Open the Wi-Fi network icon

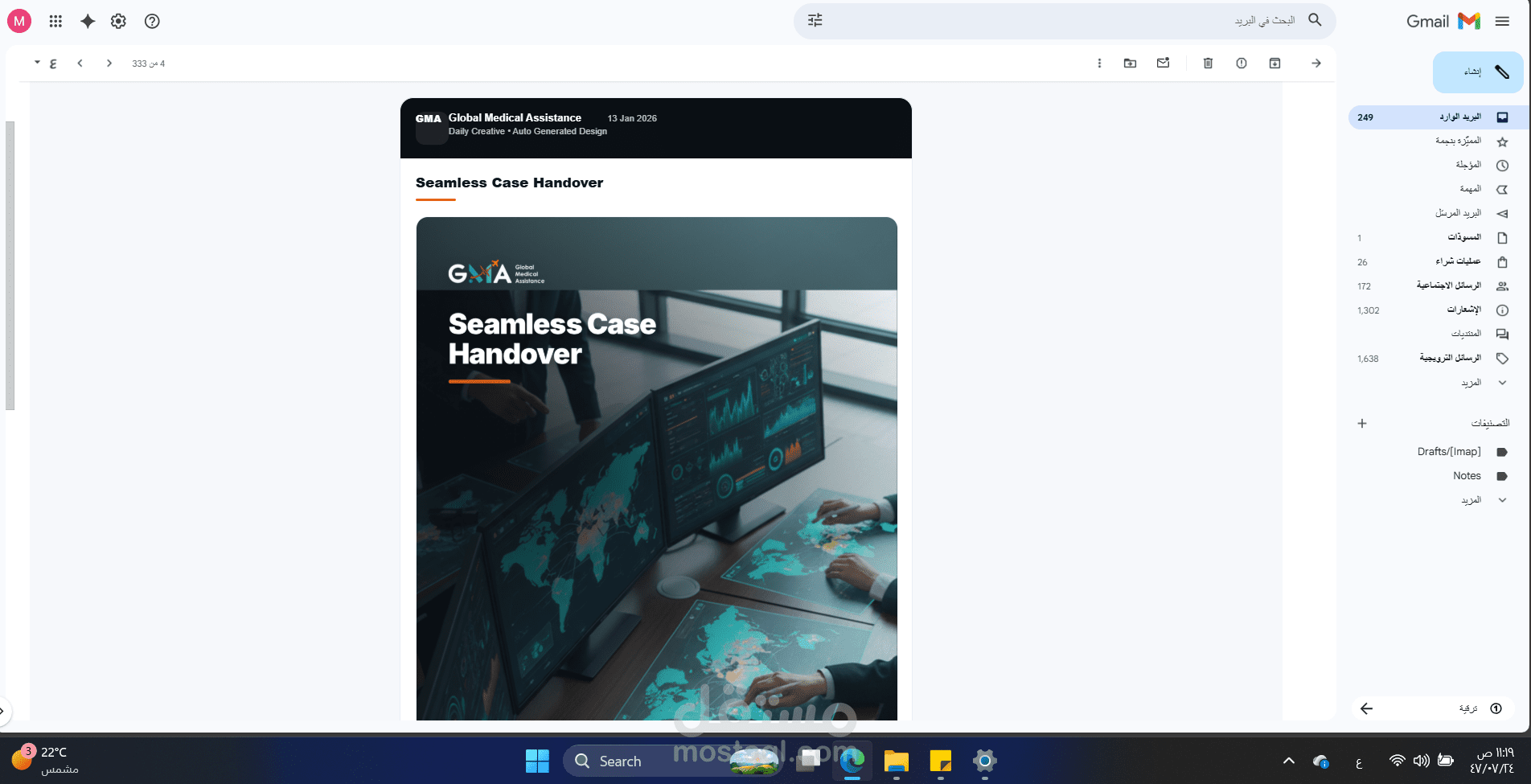(1398, 761)
